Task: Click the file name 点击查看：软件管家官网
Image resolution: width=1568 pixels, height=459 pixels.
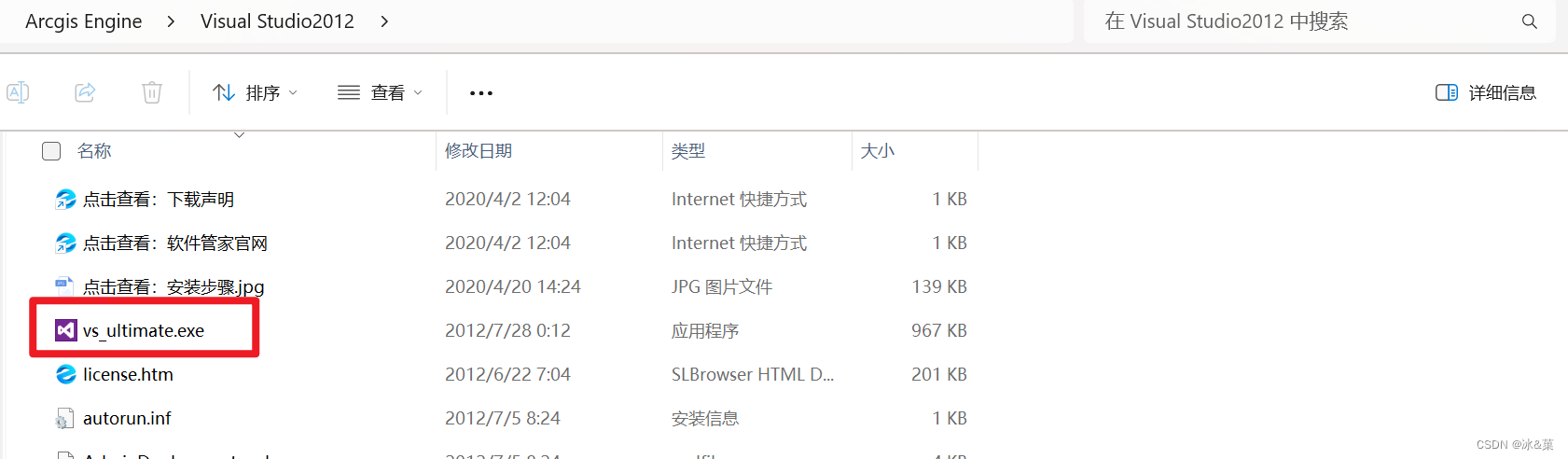Action: click(175, 243)
